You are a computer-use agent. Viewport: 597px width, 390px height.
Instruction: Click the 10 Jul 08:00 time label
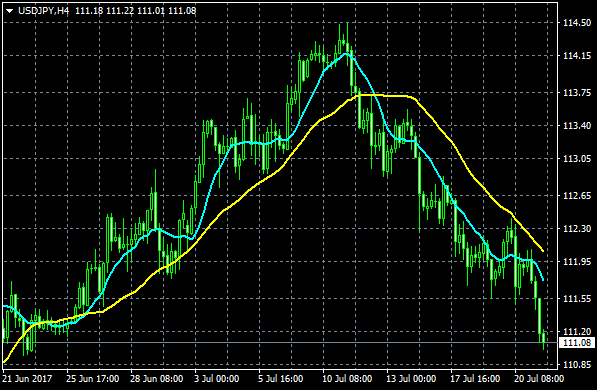point(347,379)
